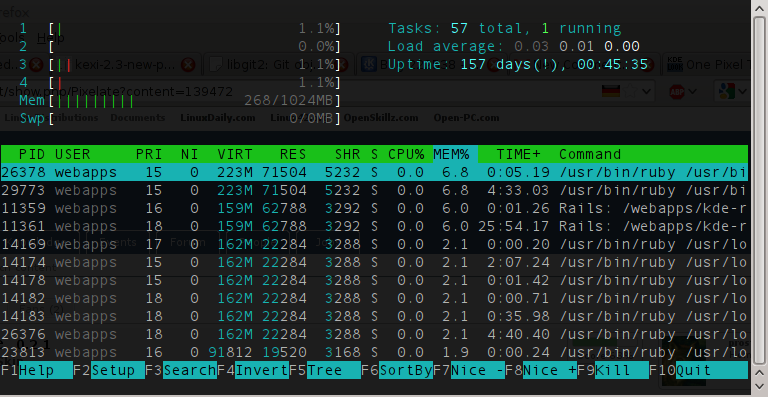Activate the F3 Search button

[181, 370]
